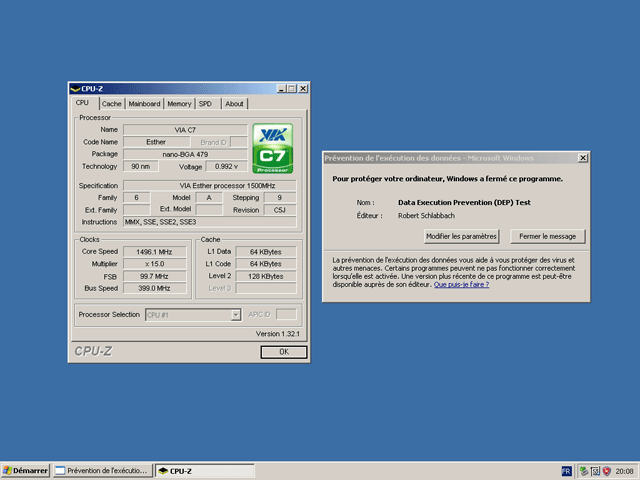Select the Prévention de l'exécution taskbar item

(102, 471)
